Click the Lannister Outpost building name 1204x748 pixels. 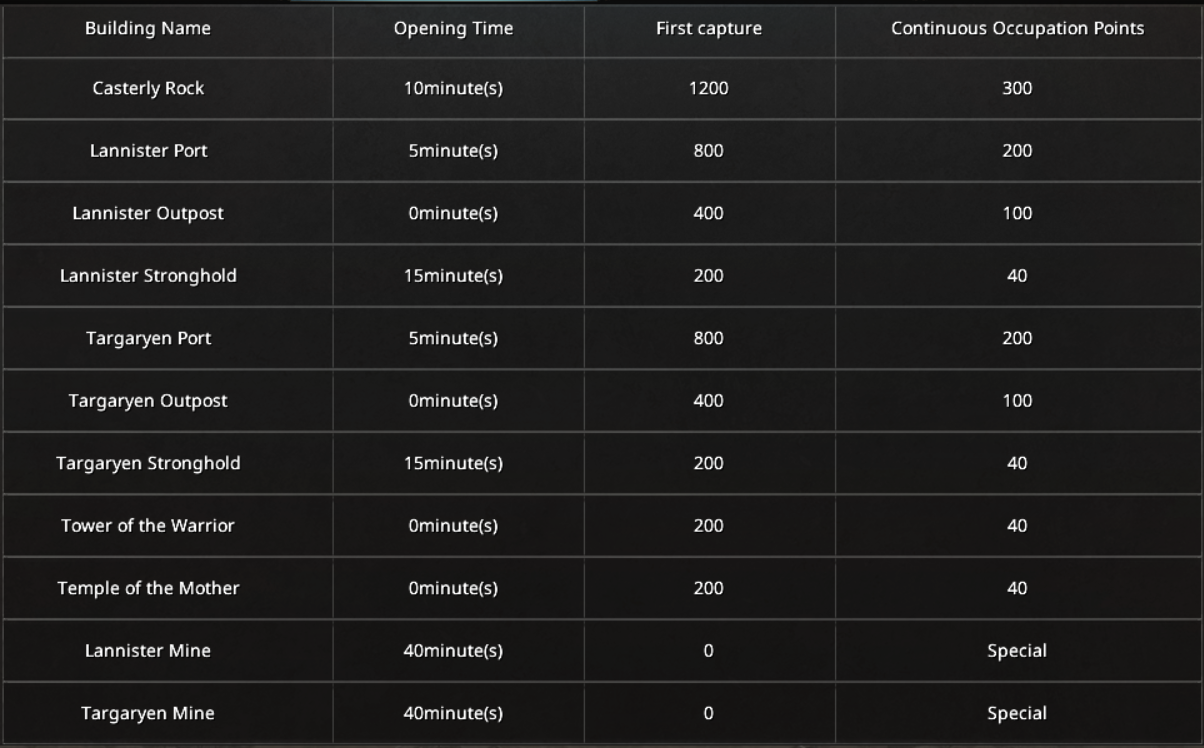(148, 213)
